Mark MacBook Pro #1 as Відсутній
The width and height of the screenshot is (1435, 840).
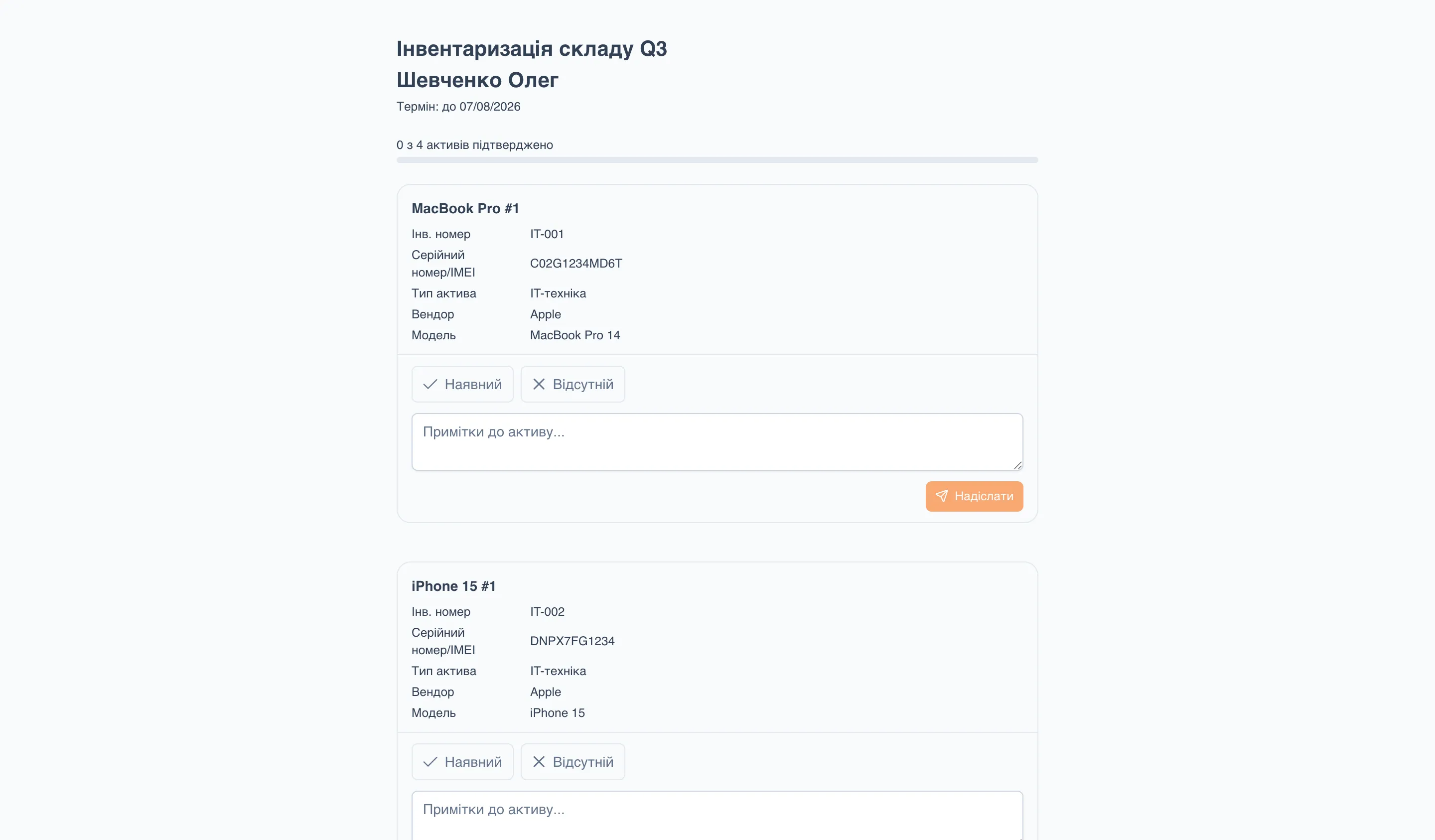[x=573, y=385]
